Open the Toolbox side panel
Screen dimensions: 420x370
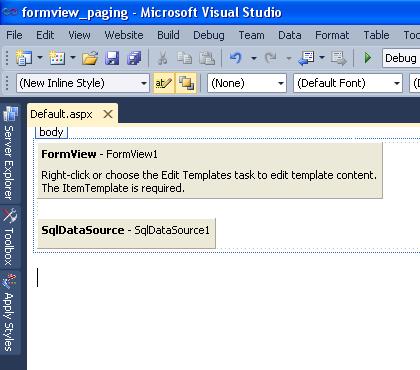coord(10,237)
